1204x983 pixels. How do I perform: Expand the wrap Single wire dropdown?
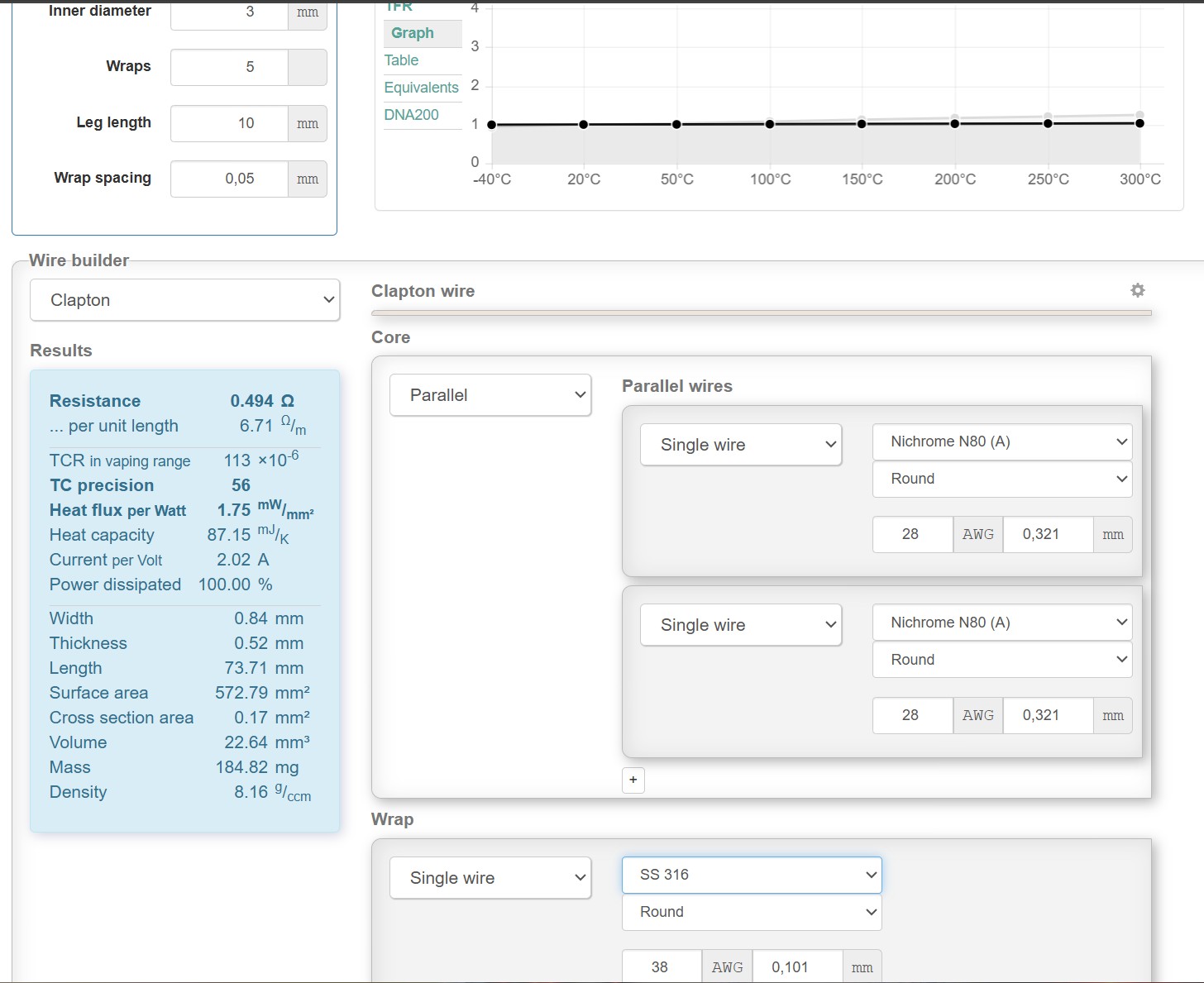490,878
